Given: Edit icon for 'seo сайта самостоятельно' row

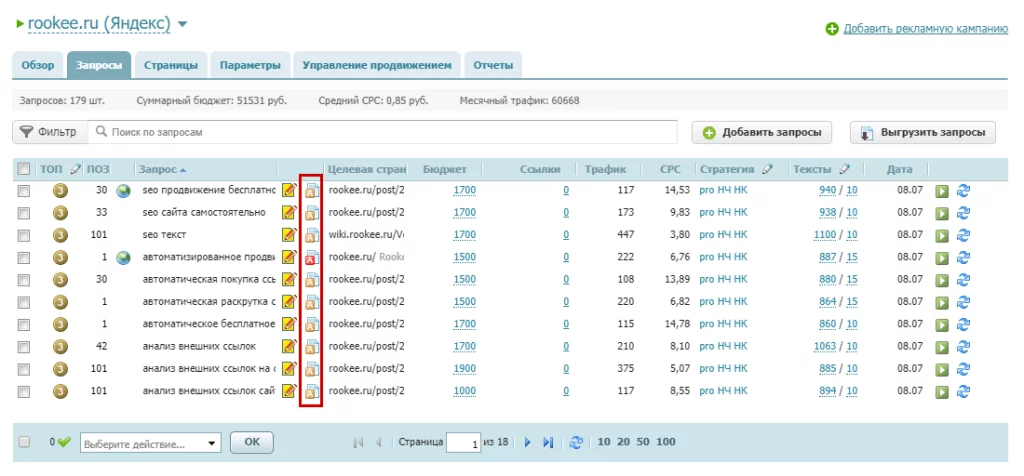Looking at the screenshot, I should pyautogui.click(x=289, y=213).
